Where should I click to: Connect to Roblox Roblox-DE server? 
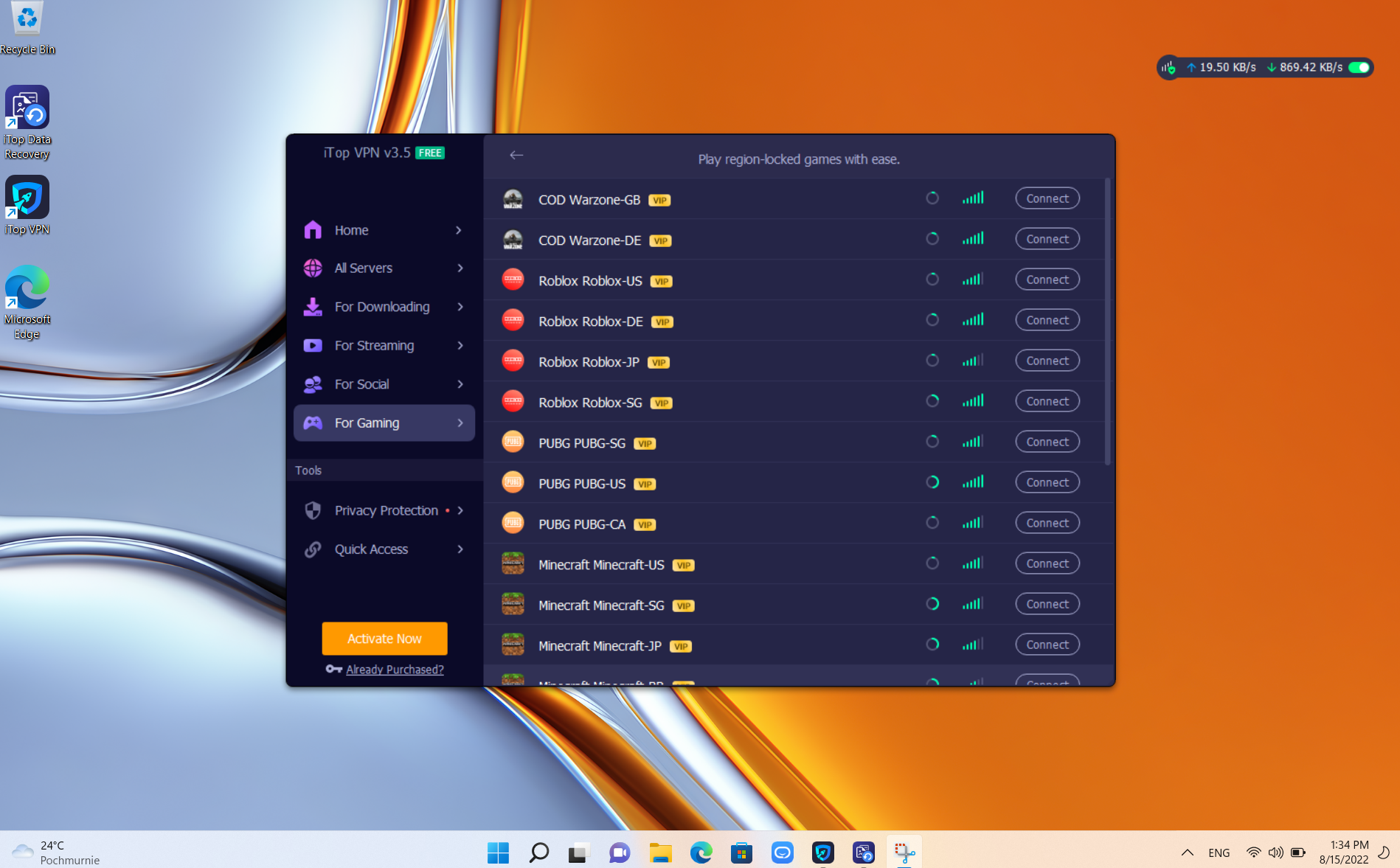[1047, 320]
